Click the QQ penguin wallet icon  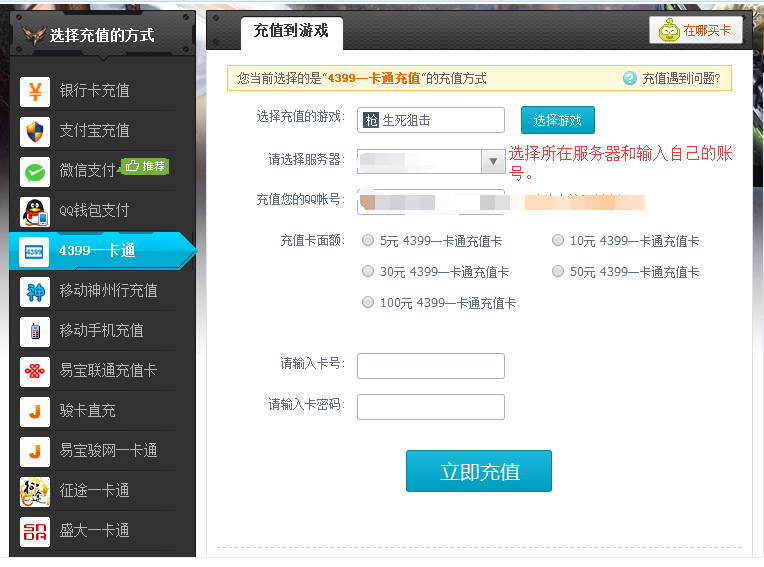(x=35, y=211)
